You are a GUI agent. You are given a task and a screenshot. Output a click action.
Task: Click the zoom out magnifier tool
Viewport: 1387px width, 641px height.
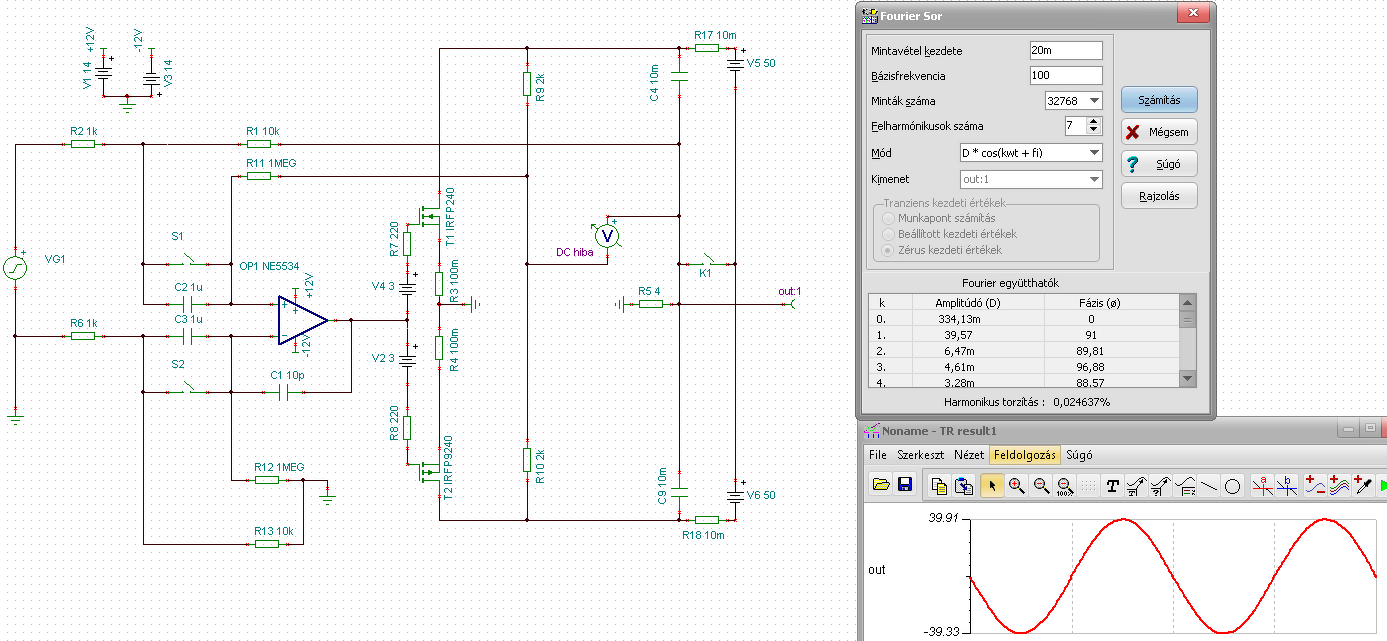click(x=1041, y=485)
